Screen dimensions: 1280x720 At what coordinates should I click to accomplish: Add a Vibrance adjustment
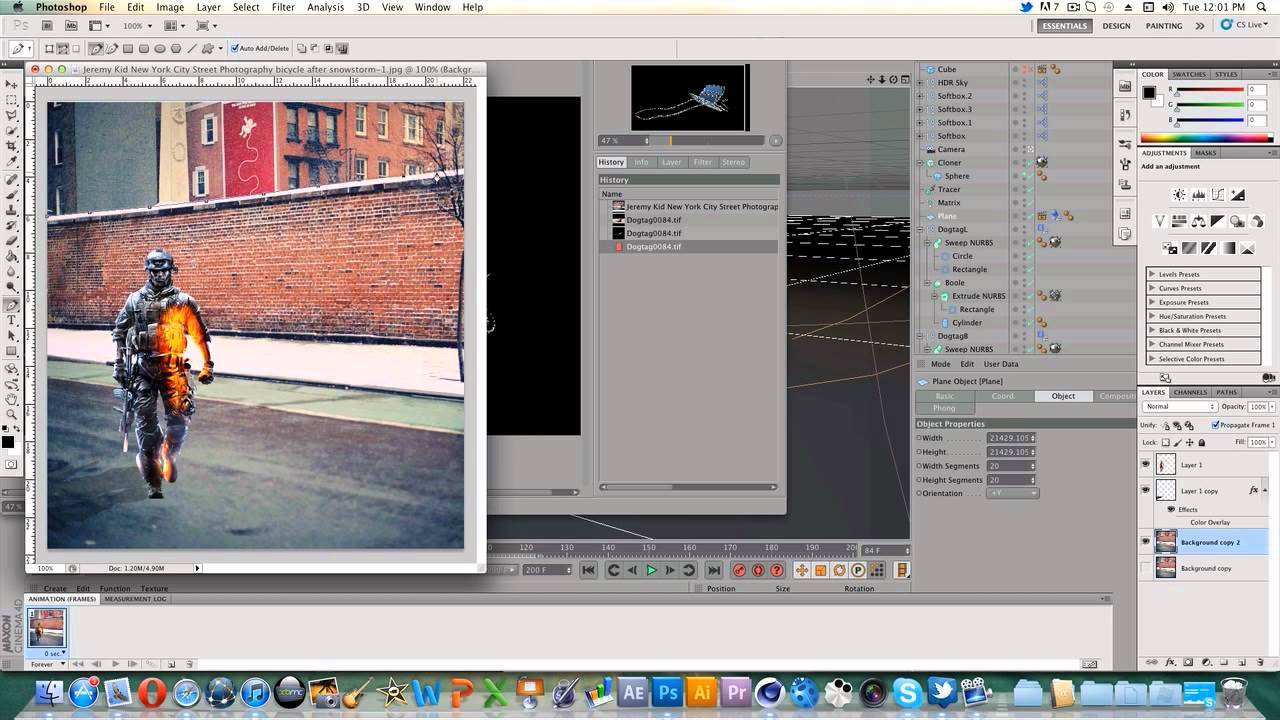(x=1159, y=221)
